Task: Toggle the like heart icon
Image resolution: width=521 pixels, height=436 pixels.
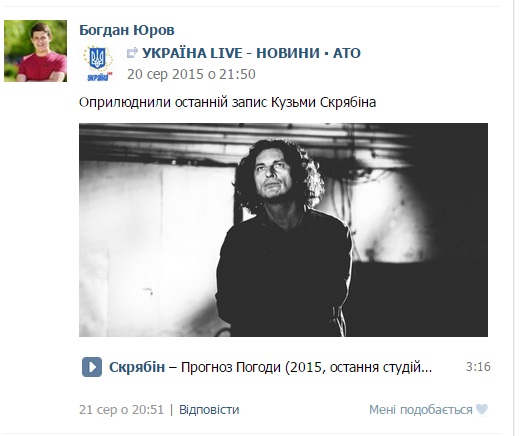Action: 482,409
